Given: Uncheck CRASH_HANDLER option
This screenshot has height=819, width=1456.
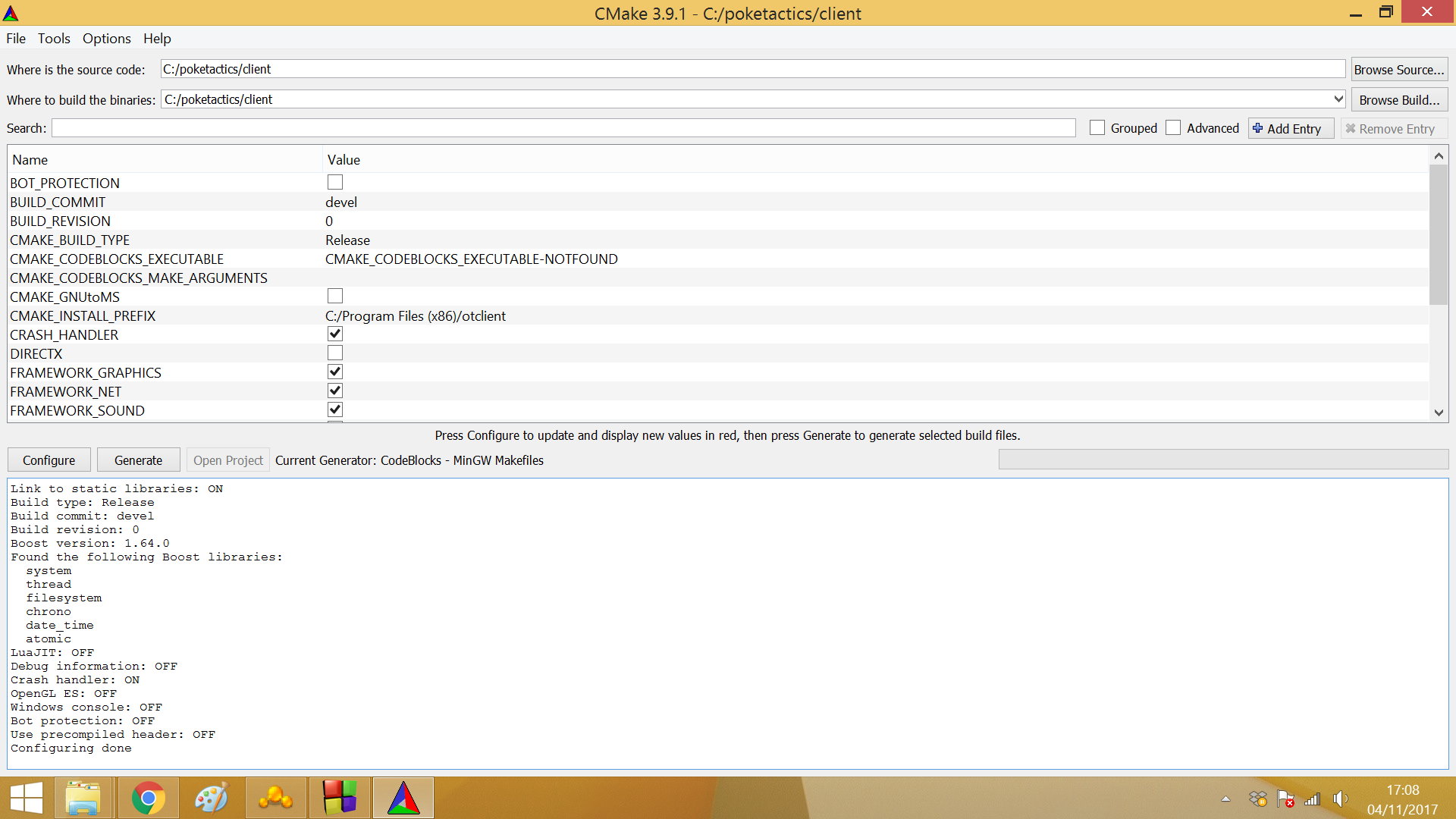Looking at the screenshot, I should [x=335, y=334].
